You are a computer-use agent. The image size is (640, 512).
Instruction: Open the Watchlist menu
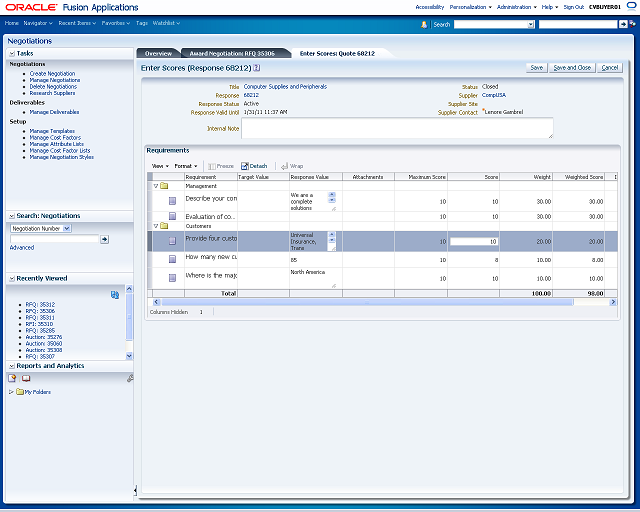coord(166,23)
